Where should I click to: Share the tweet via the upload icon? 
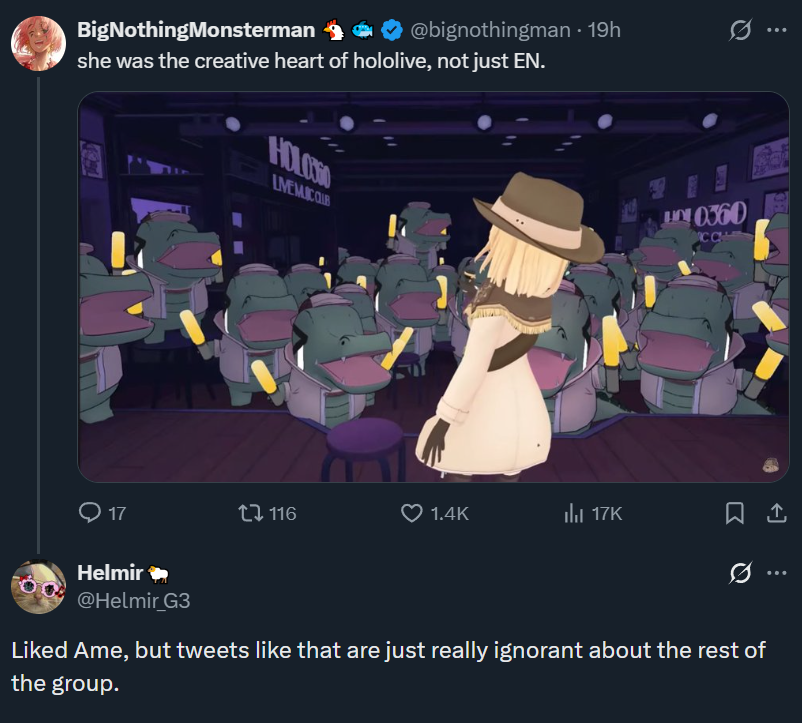tap(776, 513)
